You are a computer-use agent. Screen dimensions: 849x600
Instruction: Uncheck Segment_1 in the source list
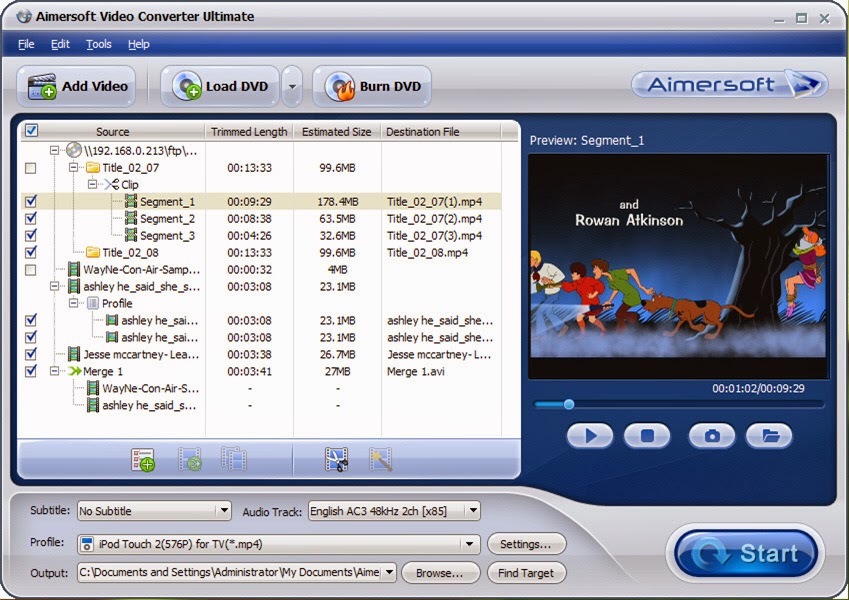30,202
